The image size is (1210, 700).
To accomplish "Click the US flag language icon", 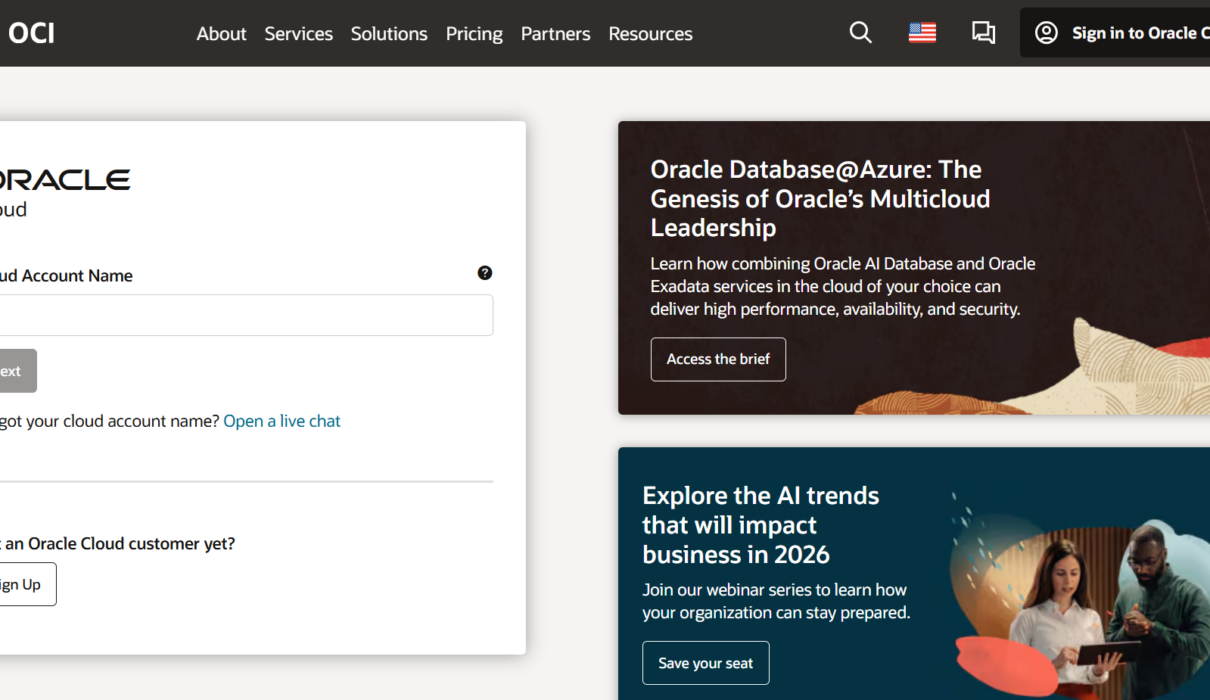I will pos(921,32).
